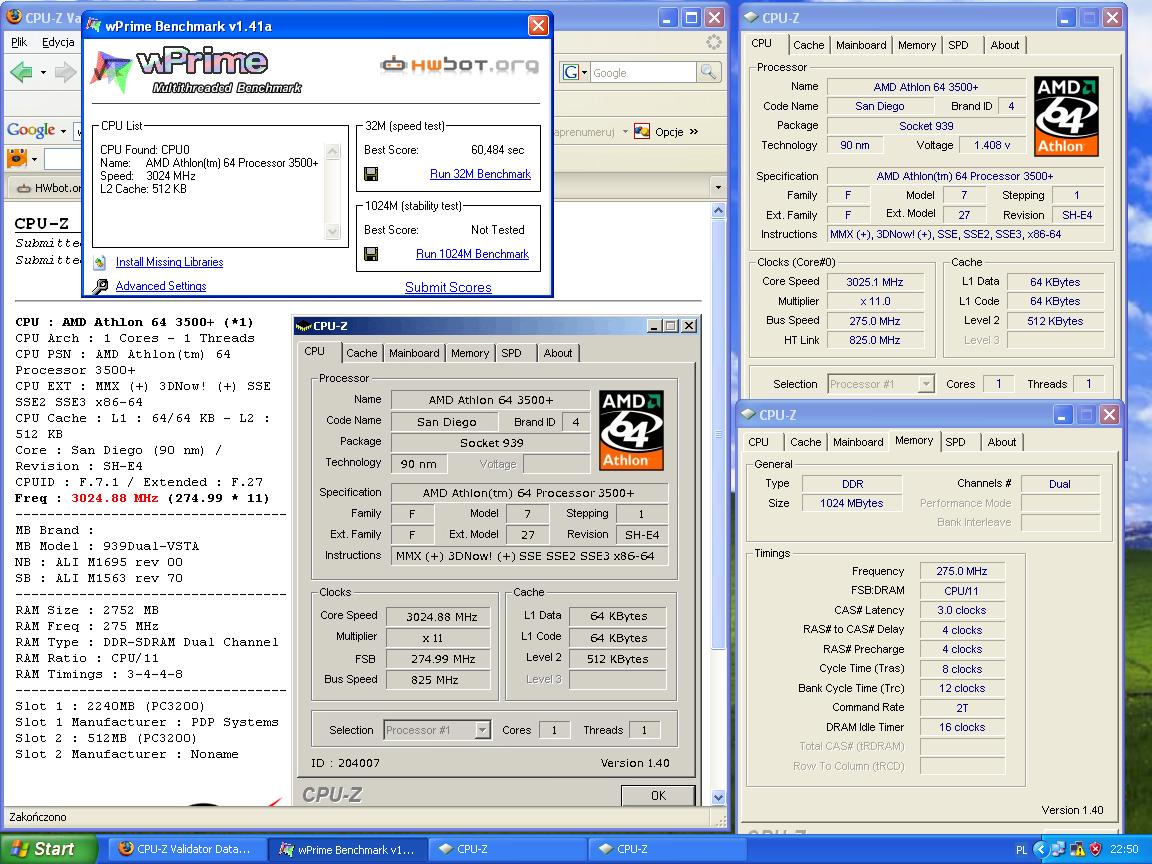Open the Plik menu
1152x864 pixels.
19,42
